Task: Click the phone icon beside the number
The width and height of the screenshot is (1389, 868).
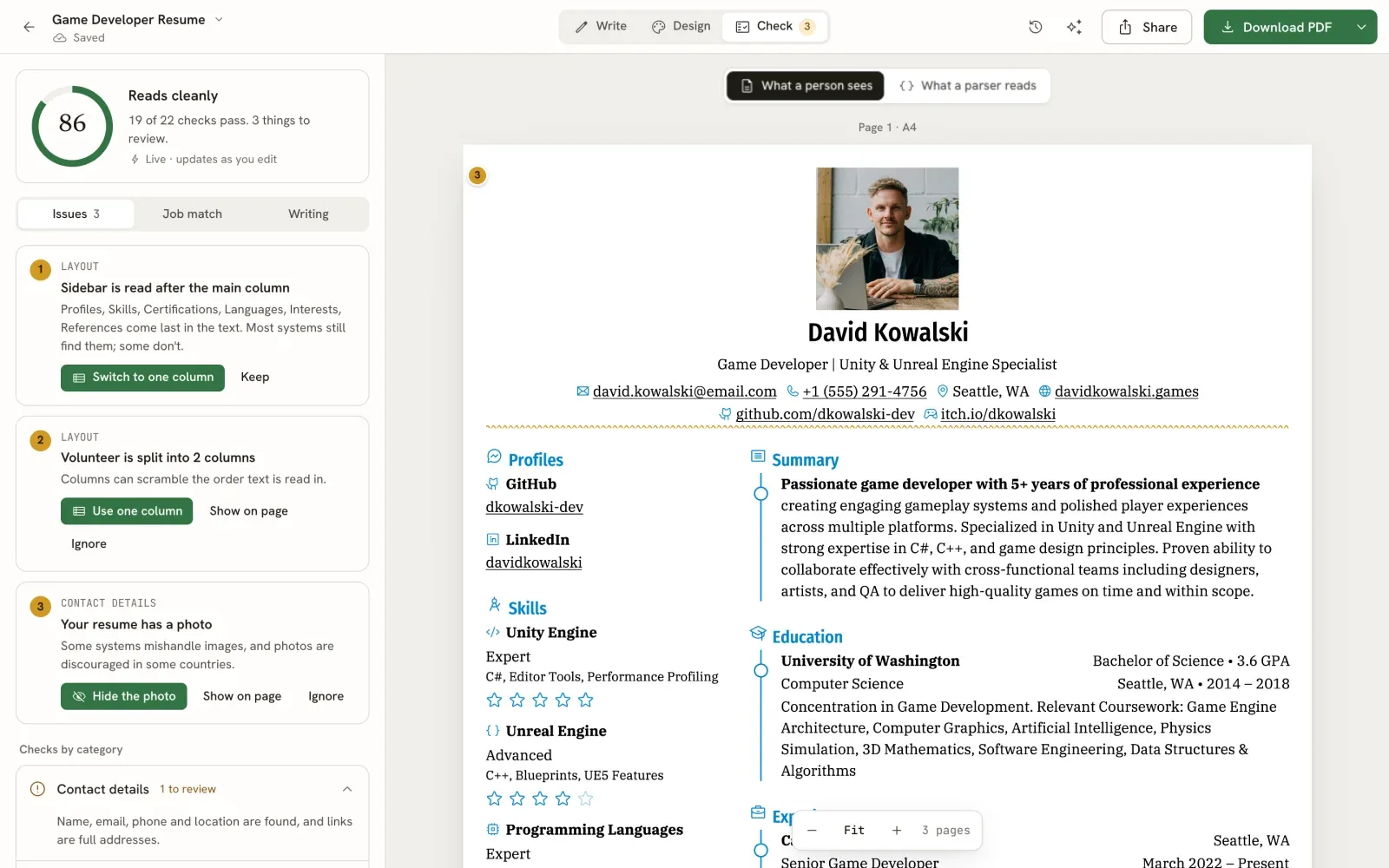Action: [x=793, y=391]
